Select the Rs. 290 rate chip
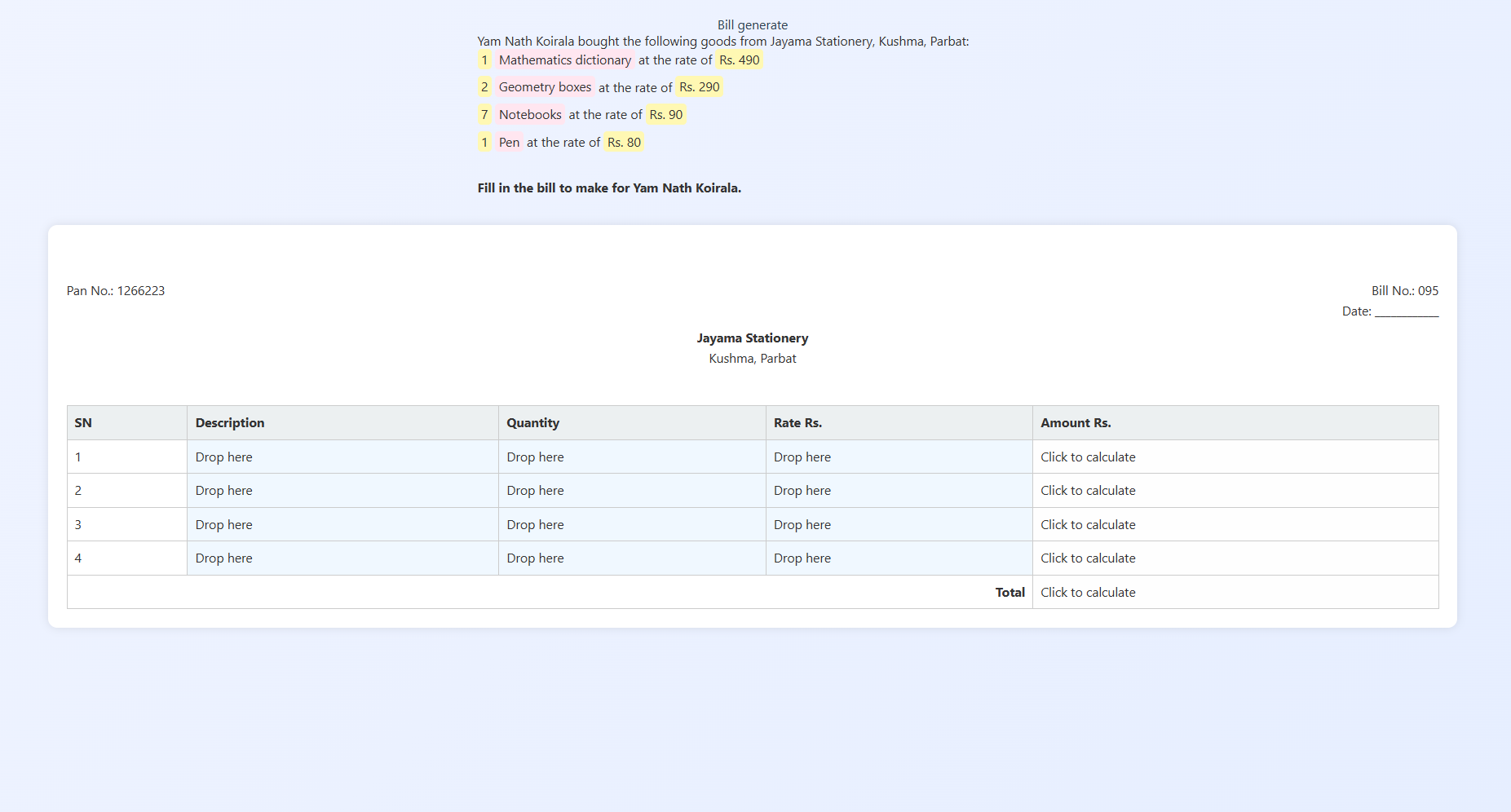 [x=699, y=87]
